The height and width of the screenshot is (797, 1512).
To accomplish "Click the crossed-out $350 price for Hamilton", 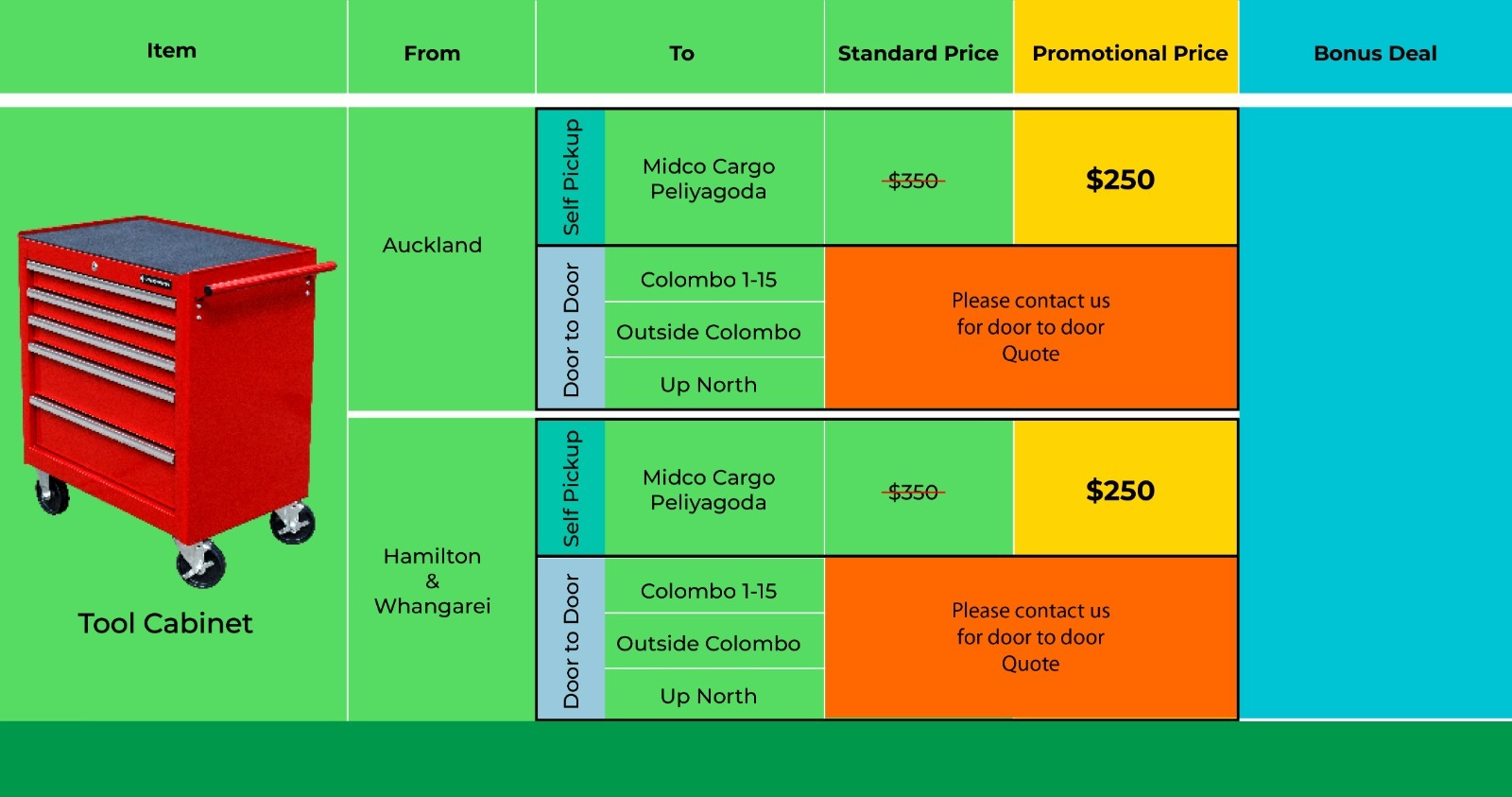I will tap(913, 492).
